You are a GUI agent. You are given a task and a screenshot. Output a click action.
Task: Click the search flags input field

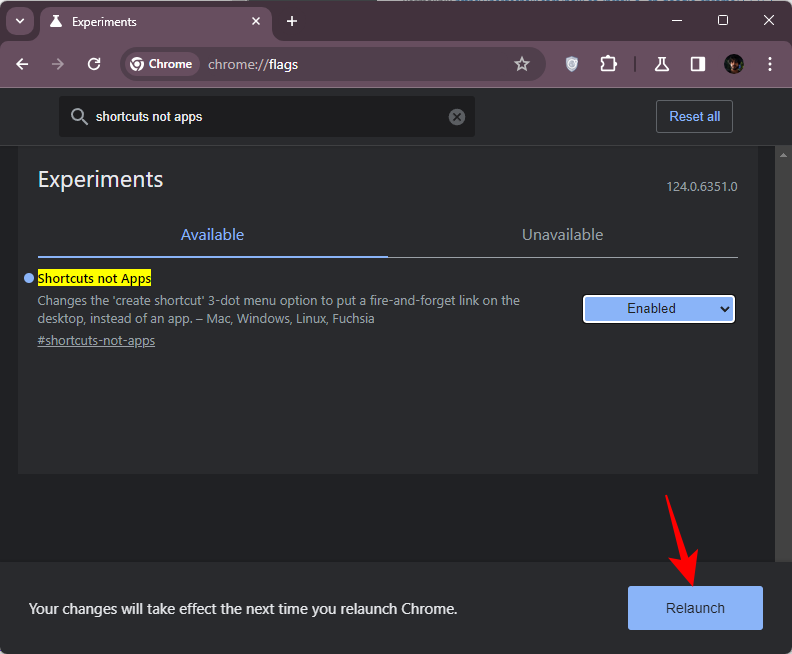(265, 117)
